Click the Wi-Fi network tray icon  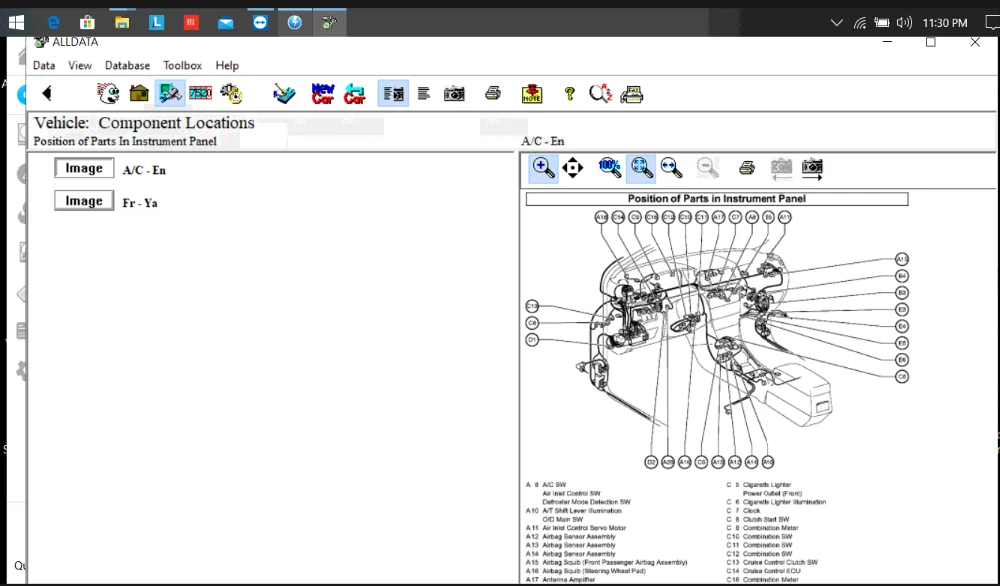coord(860,23)
